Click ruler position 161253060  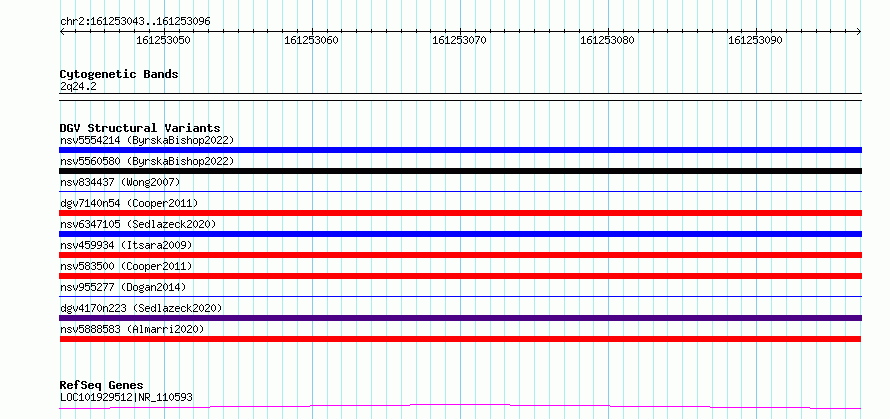pyautogui.click(x=312, y=40)
